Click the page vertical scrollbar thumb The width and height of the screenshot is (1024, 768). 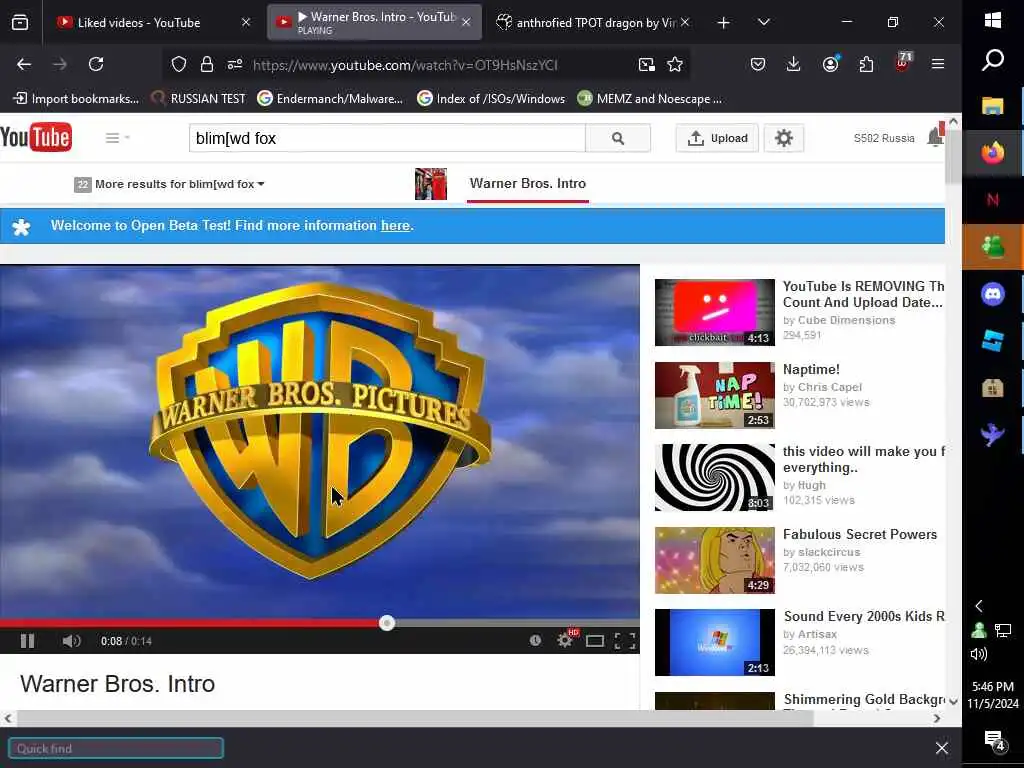click(x=953, y=157)
